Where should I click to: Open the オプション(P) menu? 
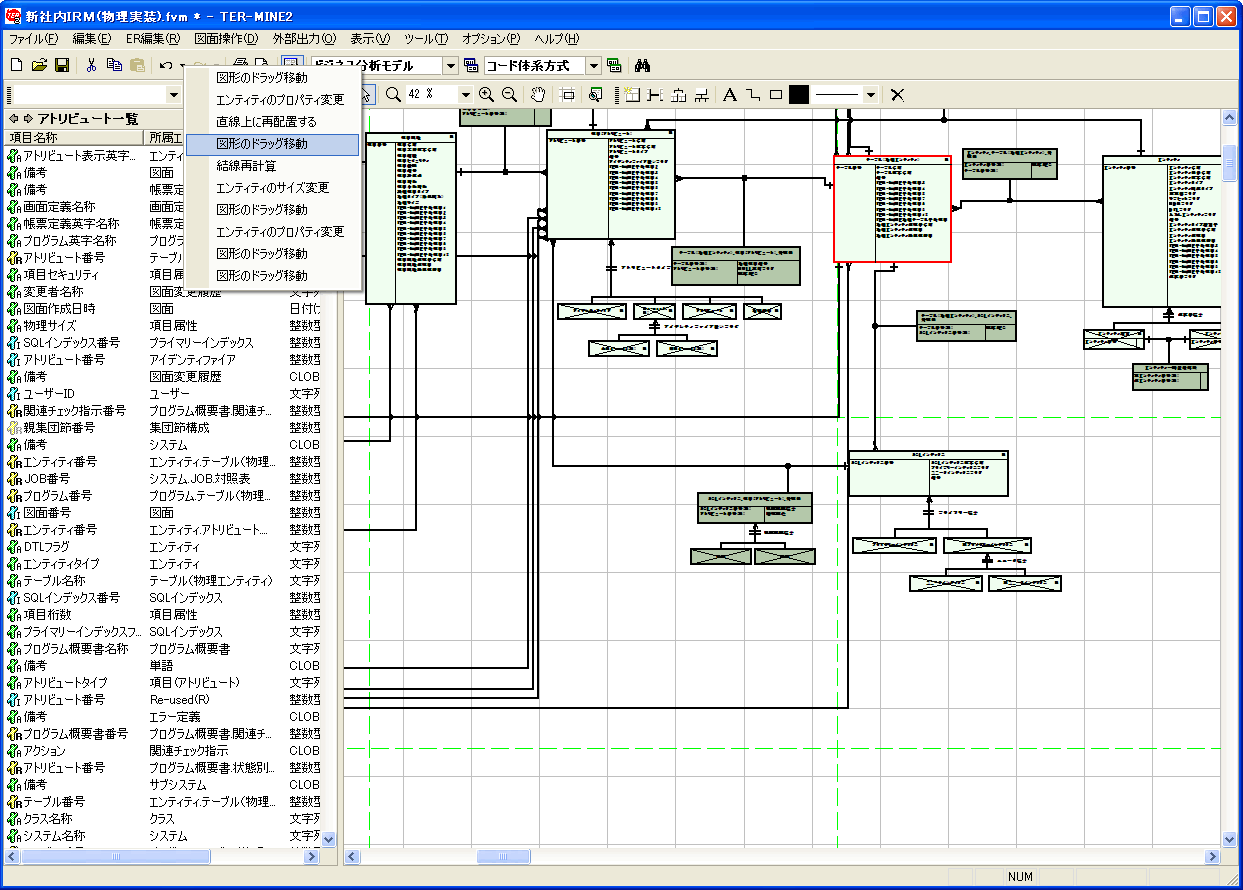[491, 39]
